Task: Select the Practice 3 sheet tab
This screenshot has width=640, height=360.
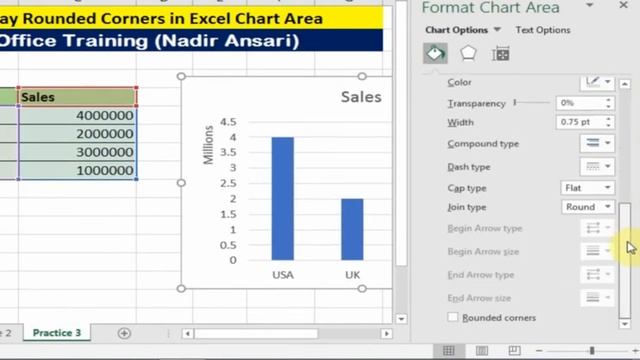Action: point(57,333)
